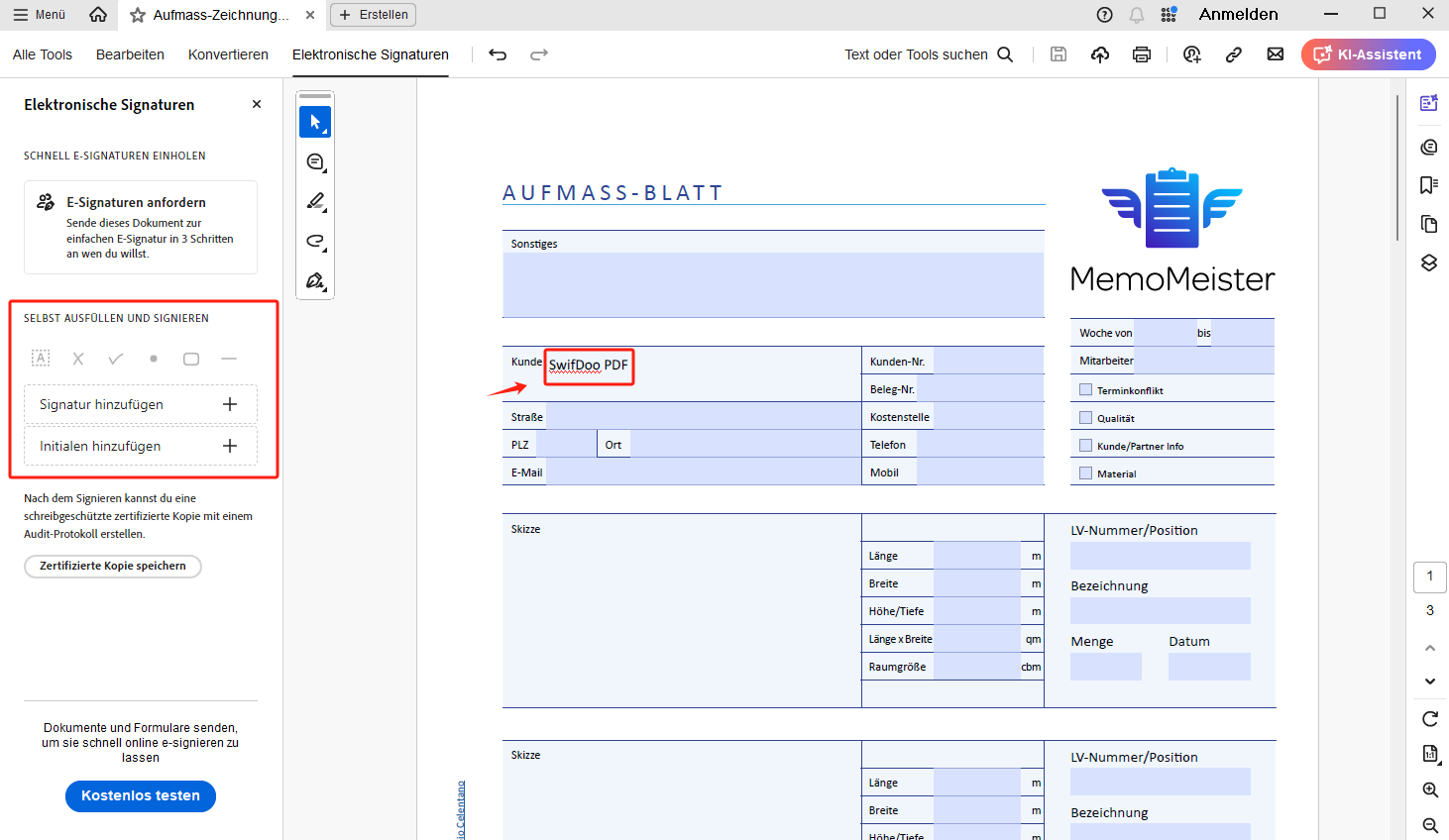Click Anmelden to sign in

(1238, 14)
